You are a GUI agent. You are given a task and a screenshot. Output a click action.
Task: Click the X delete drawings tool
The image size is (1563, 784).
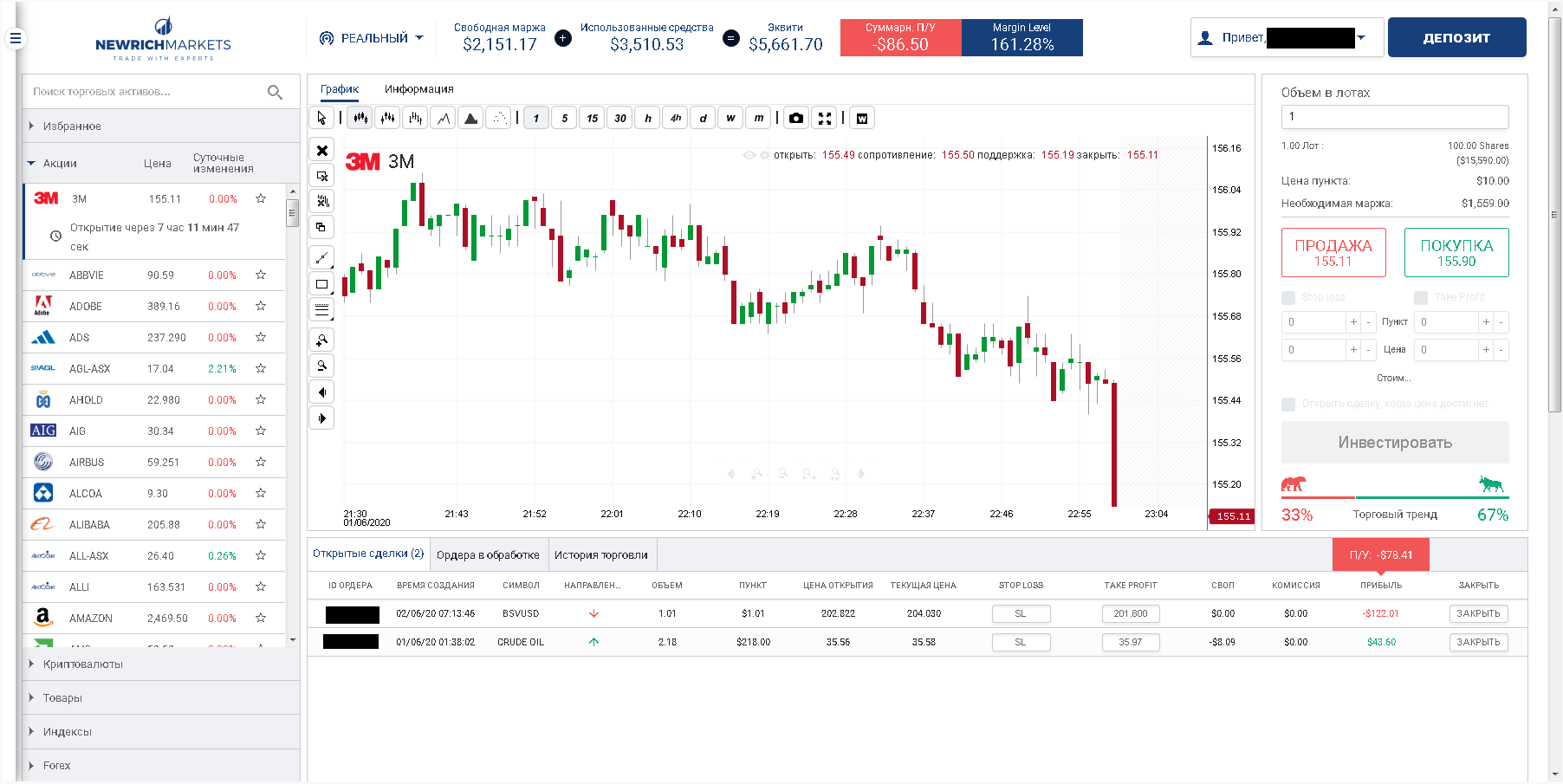point(322,151)
